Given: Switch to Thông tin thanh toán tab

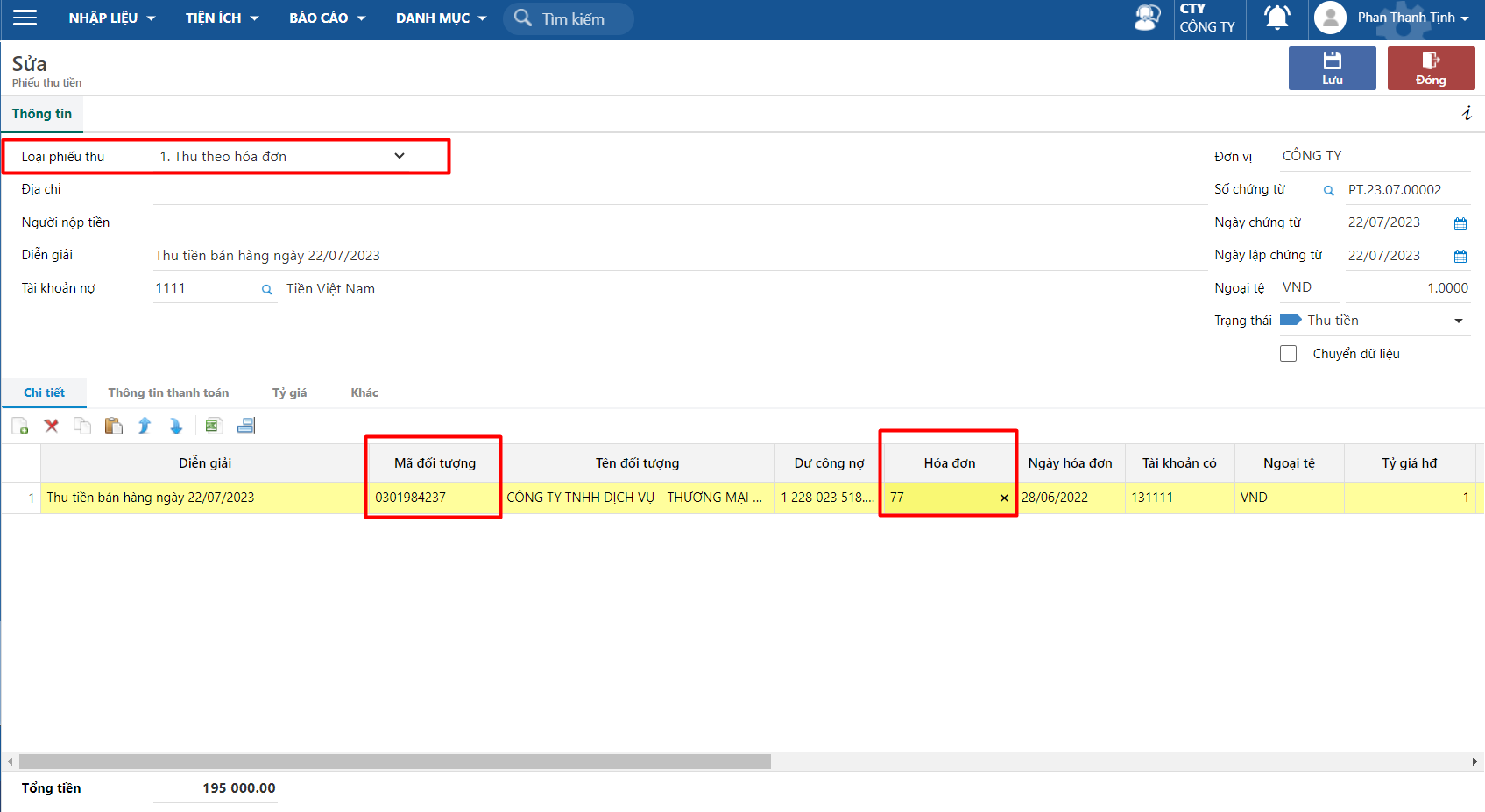Looking at the screenshot, I should pos(168,392).
